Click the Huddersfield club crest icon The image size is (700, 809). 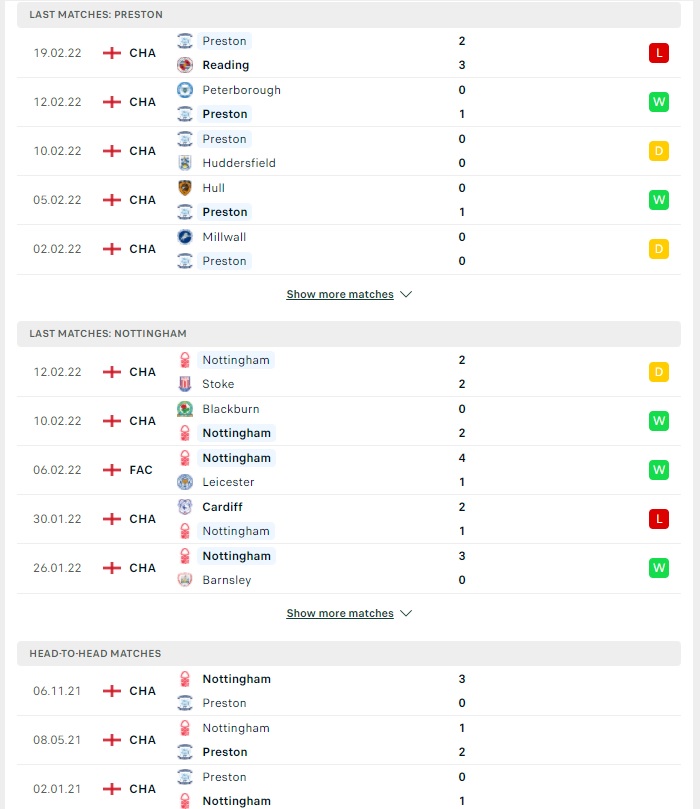point(185,163)
